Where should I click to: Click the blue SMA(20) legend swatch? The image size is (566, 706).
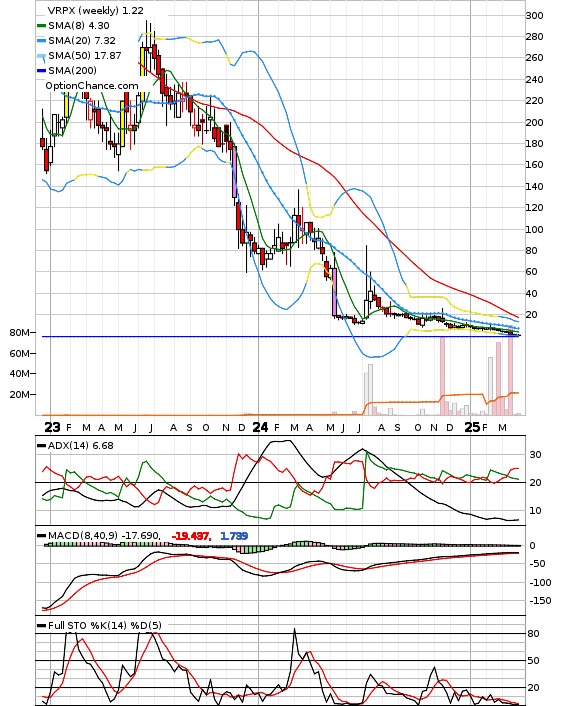click(x=42, y=41)
